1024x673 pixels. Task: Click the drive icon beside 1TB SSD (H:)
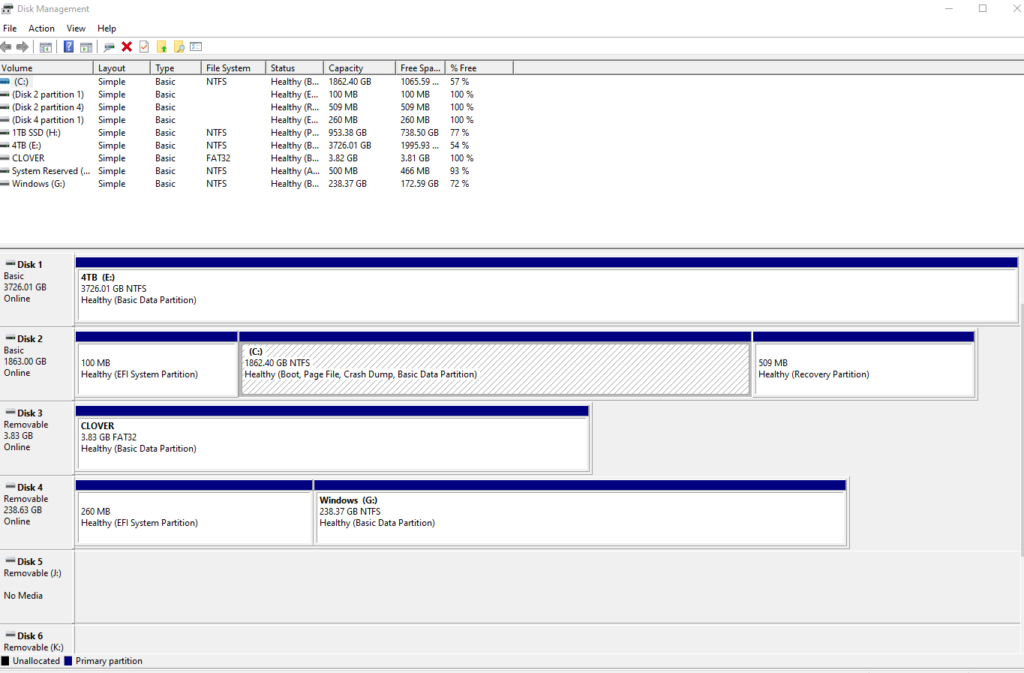click(x=5, y=133)
